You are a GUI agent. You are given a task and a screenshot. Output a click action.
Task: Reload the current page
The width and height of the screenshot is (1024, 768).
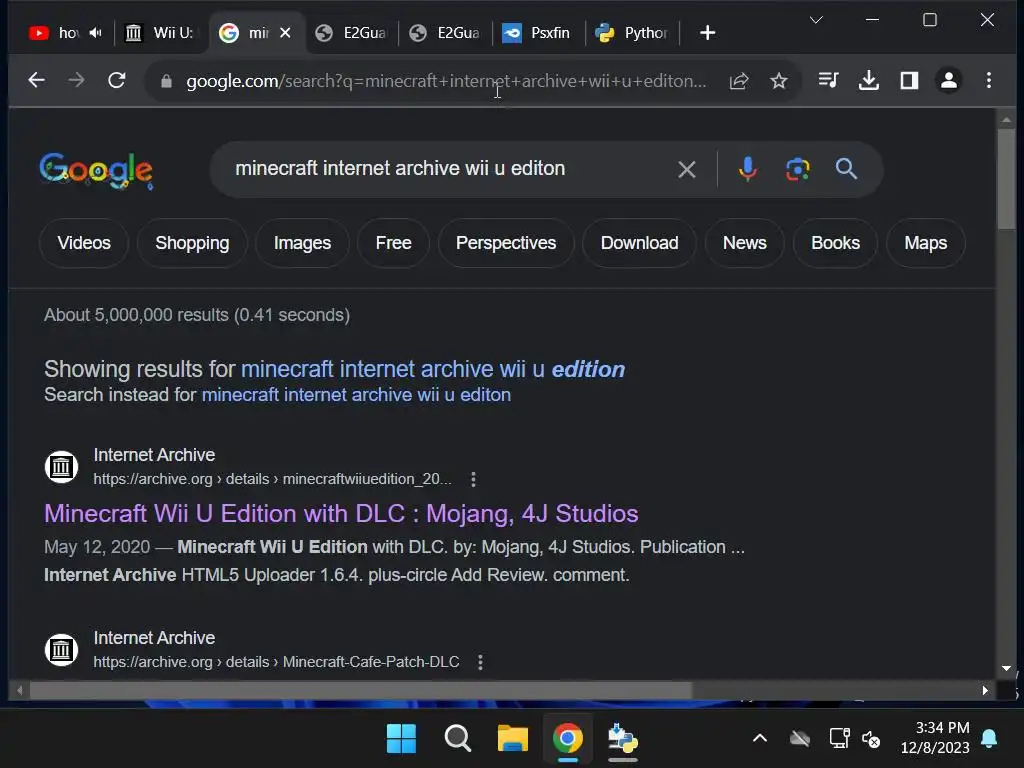(117, 80)
